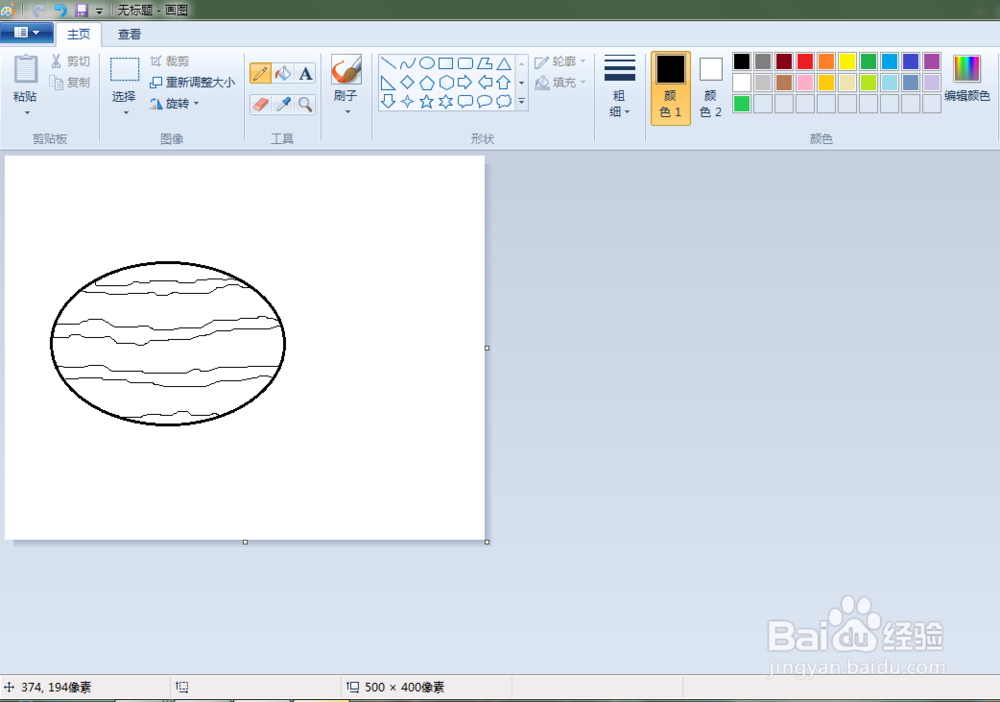Image resolution: width=1000 pixels, height=702 pixels.
Task: Pick the pink color swatch
Action: (x=805, y=82)
